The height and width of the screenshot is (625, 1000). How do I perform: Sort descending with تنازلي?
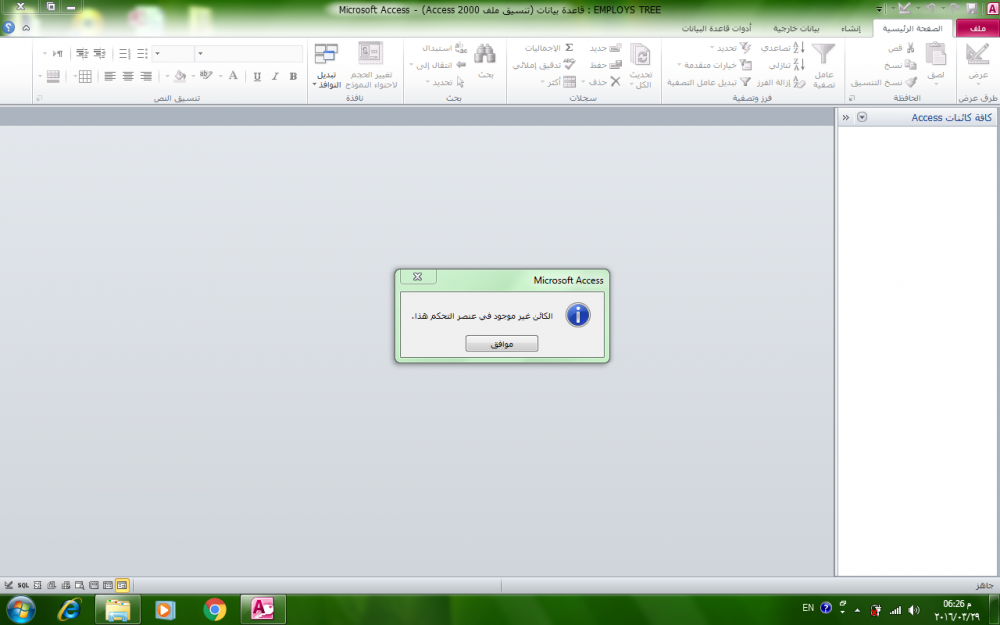click(x=786, y=65)
